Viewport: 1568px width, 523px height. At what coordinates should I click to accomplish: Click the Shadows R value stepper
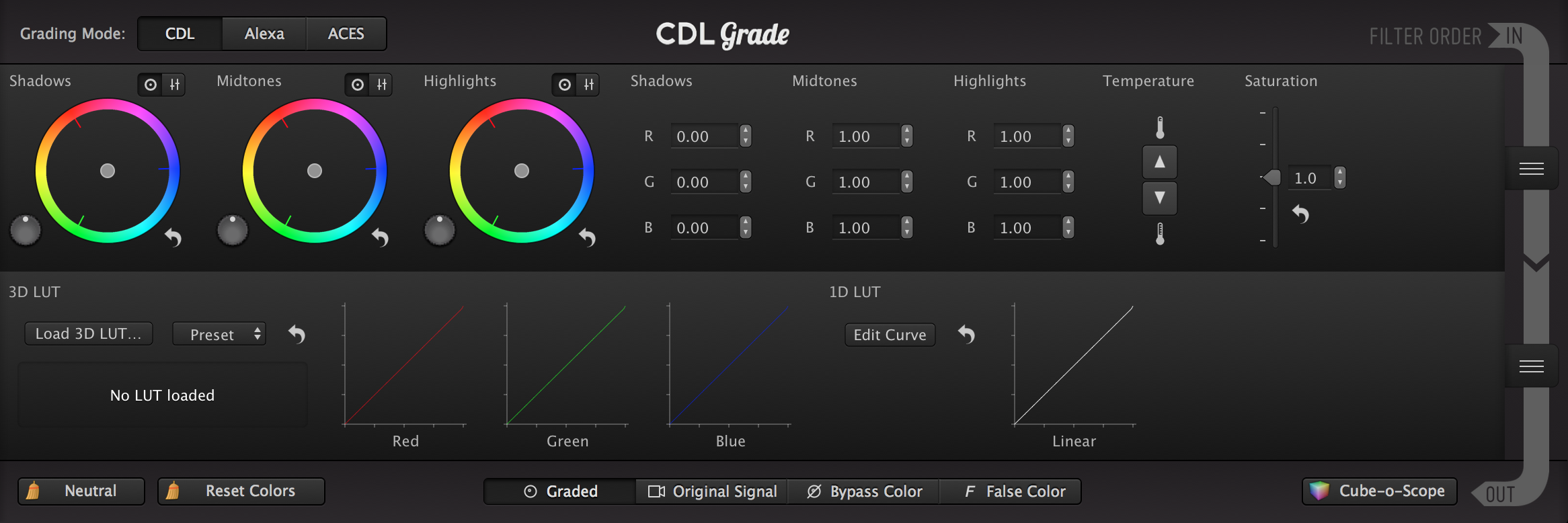point(745,136)
